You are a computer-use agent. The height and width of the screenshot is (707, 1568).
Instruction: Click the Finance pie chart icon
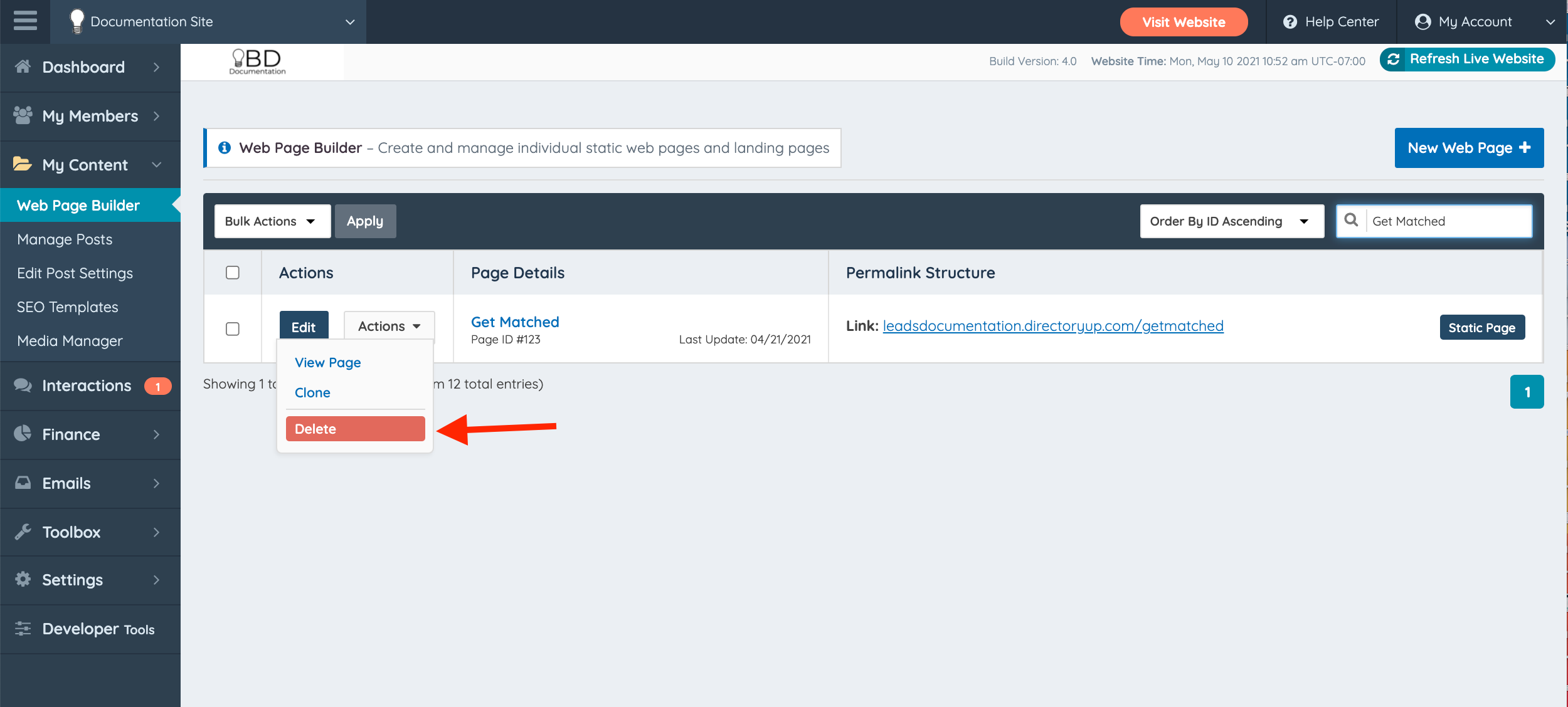point(23,434)
